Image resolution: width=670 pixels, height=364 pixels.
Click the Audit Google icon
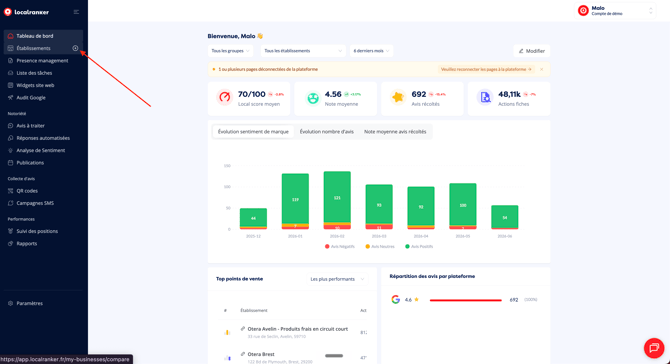tap(11, 97)
